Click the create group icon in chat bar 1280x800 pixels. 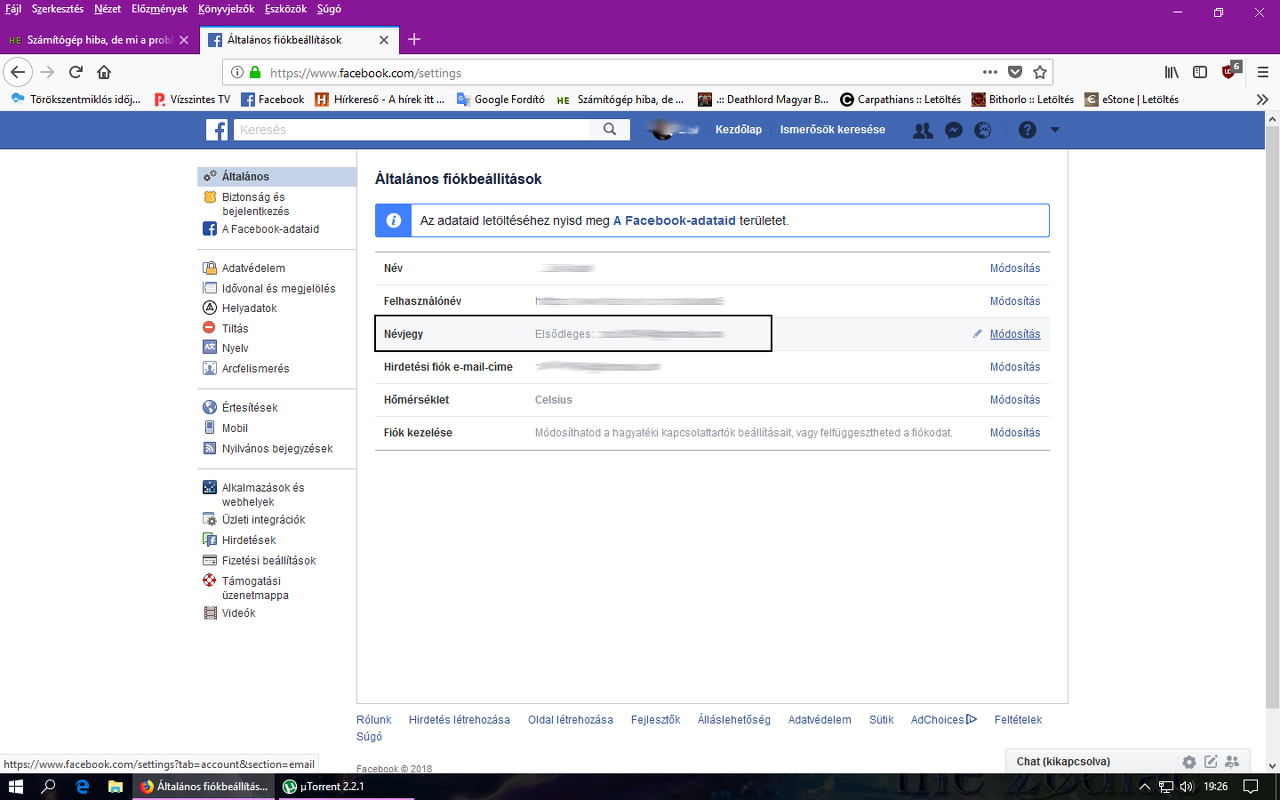coord(1231,762)
